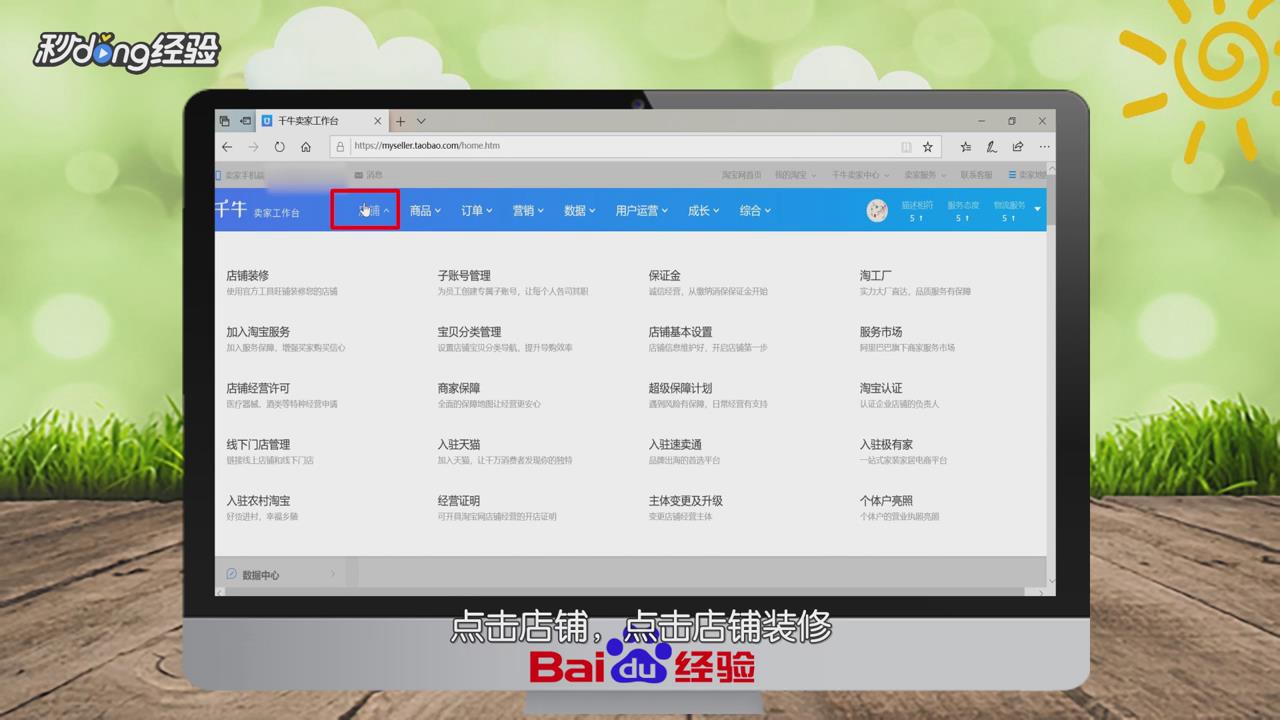Expand the 用户运营 navigation menu
Screen dimensions: 1280x720
[641, 210]
